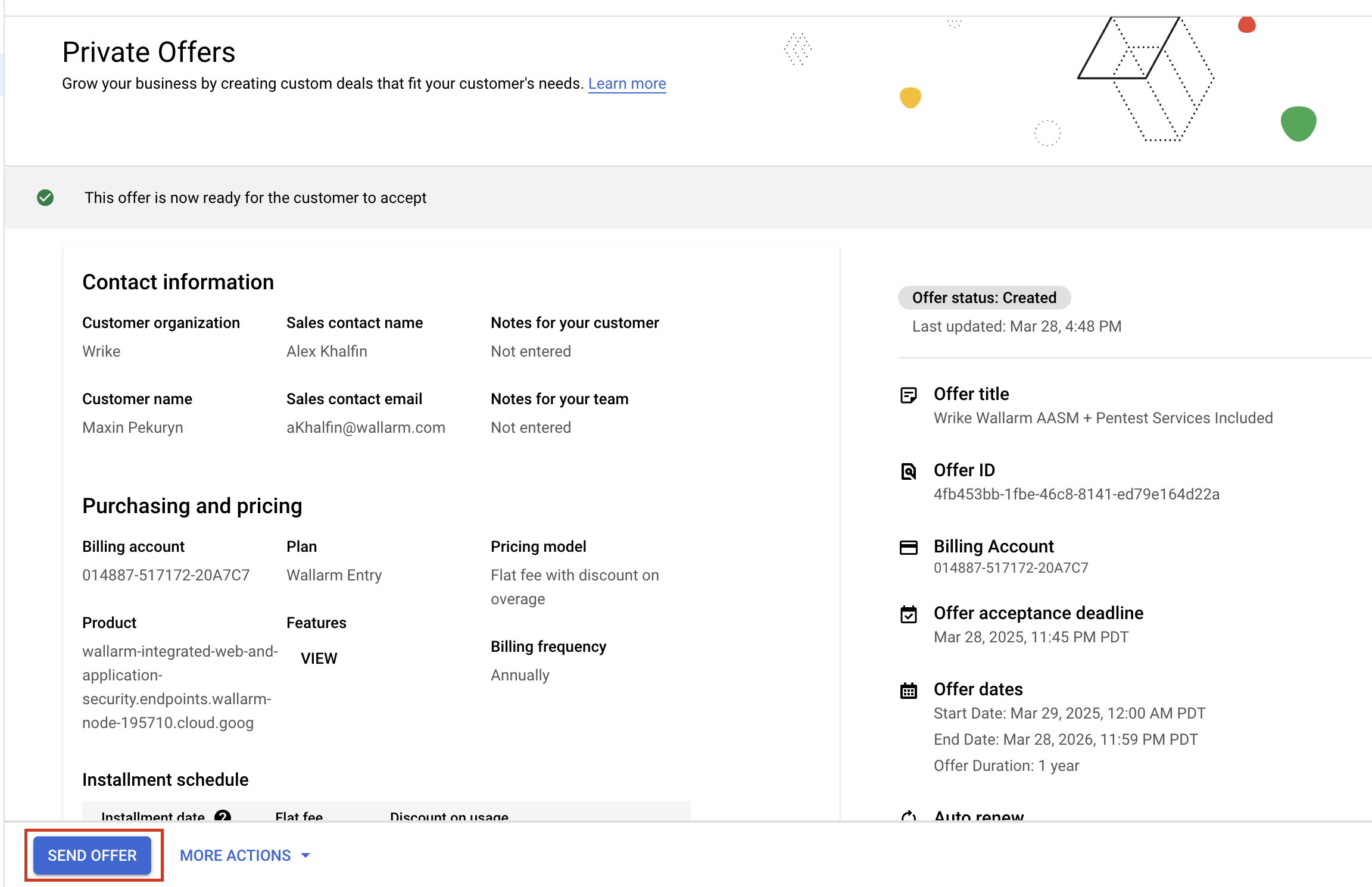Click the Installment date help icon

coord(223,816)
